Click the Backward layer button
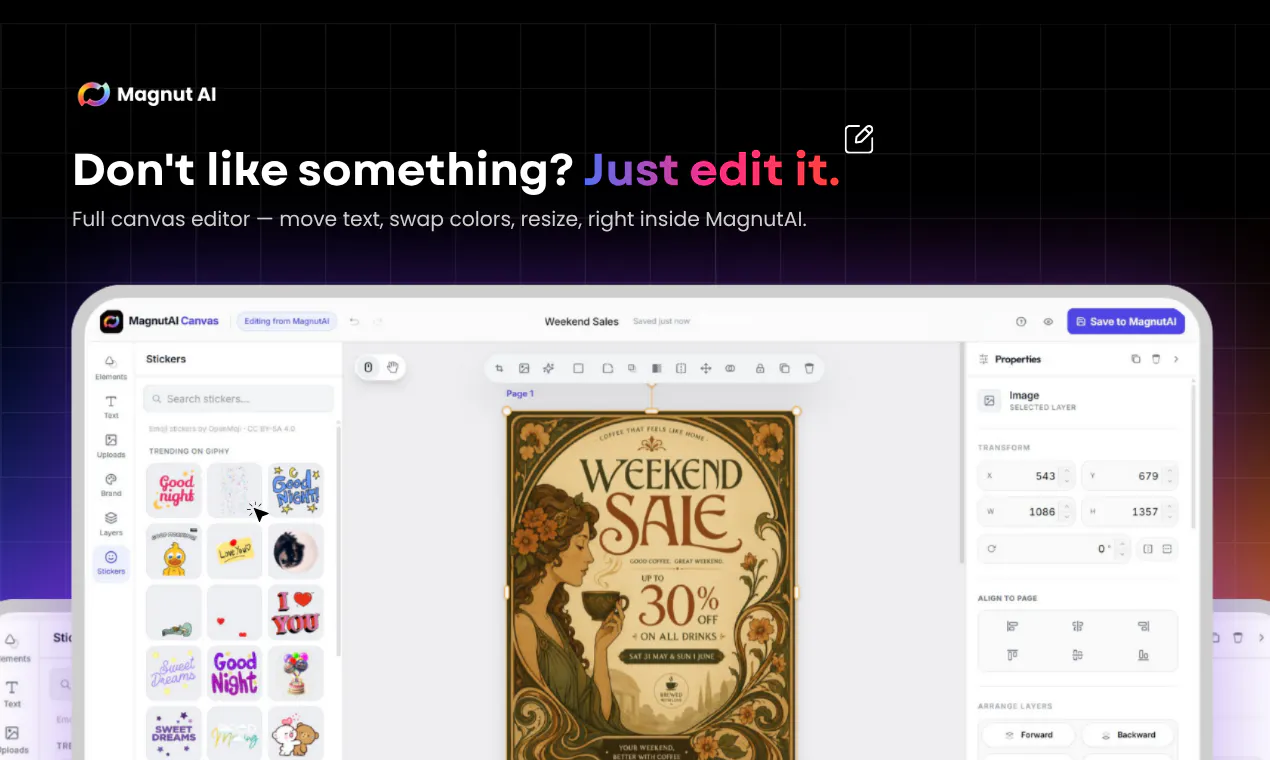This screenshot has width=1270, height=760. pos(1128,735)
